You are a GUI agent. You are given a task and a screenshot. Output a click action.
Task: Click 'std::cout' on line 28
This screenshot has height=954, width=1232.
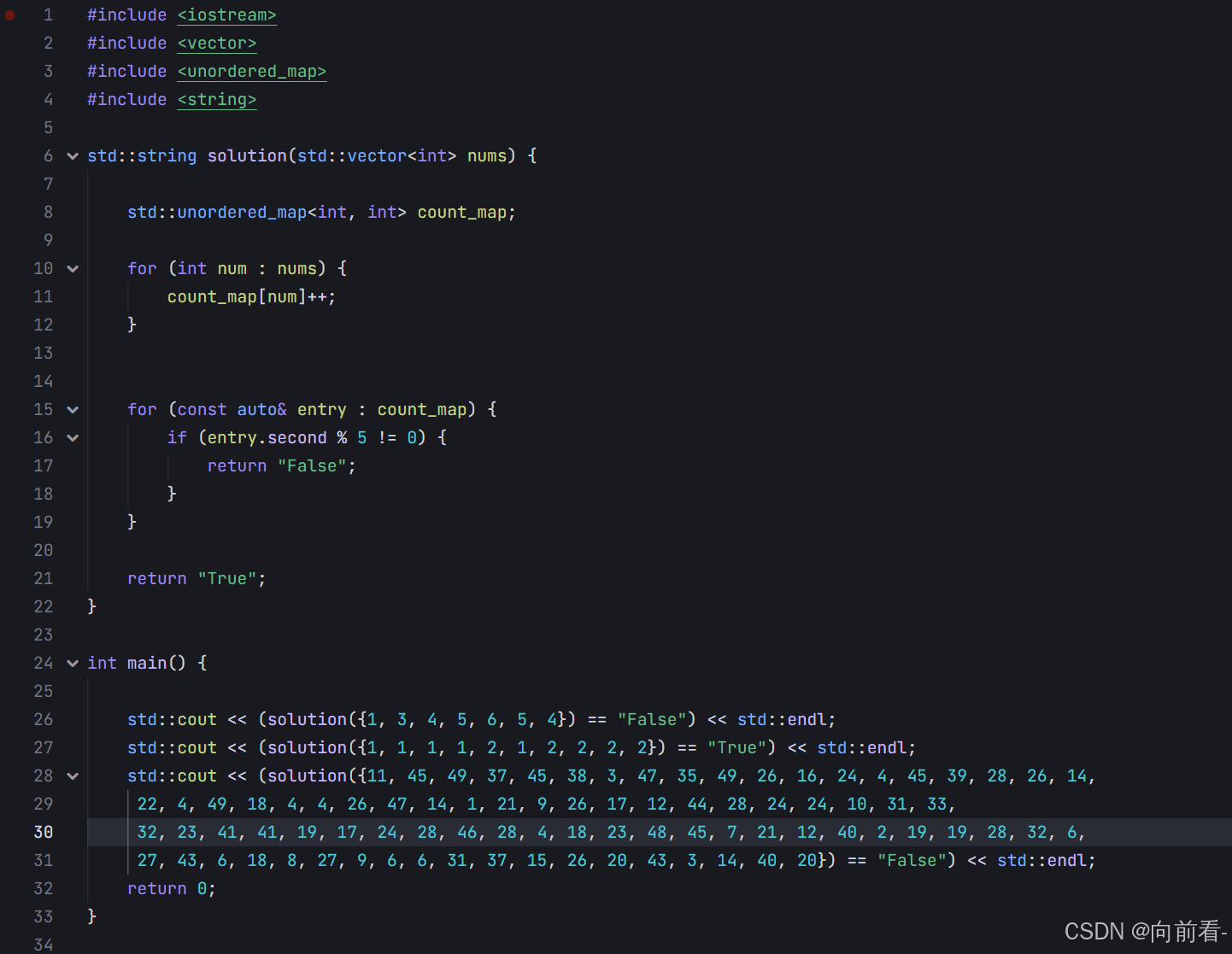(x=172, y=776)
